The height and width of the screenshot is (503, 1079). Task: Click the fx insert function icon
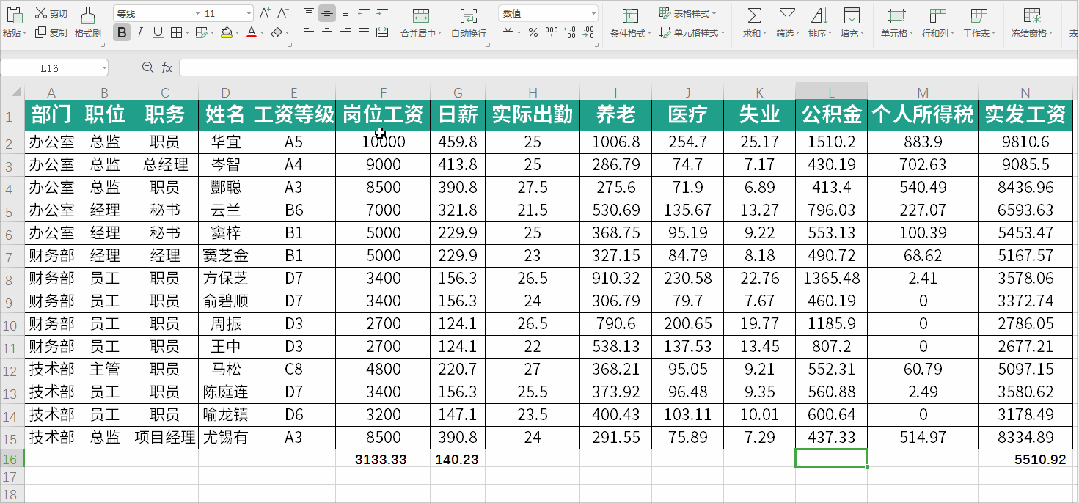tap(167, 67)
